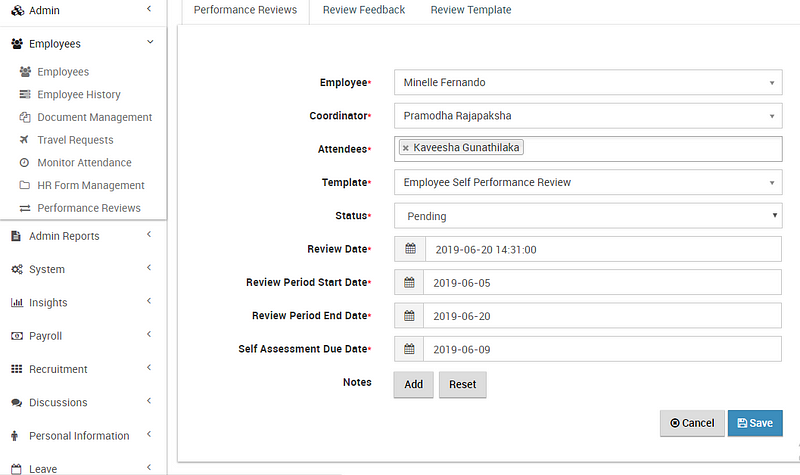Click empty area of Attendees input box
The height and width of the screenshot is (475, 800).
click(x=653, y=149)
